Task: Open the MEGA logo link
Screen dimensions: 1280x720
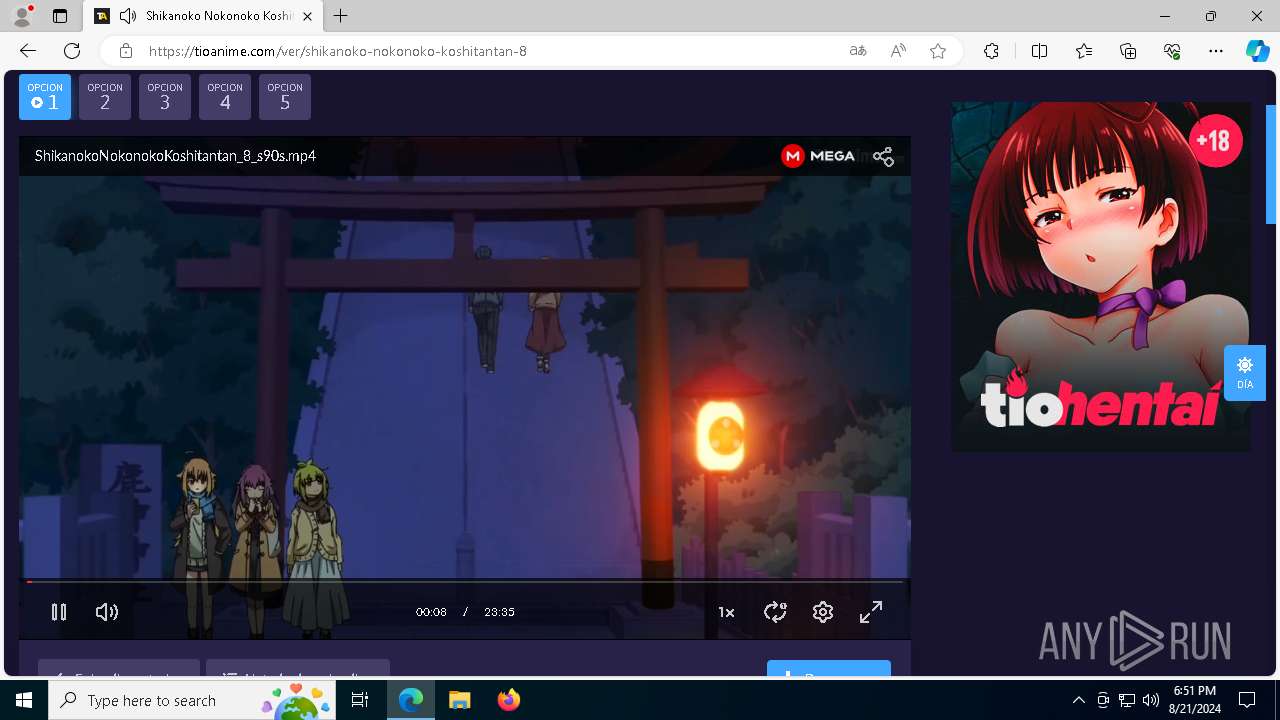Action: click(818, 156)
